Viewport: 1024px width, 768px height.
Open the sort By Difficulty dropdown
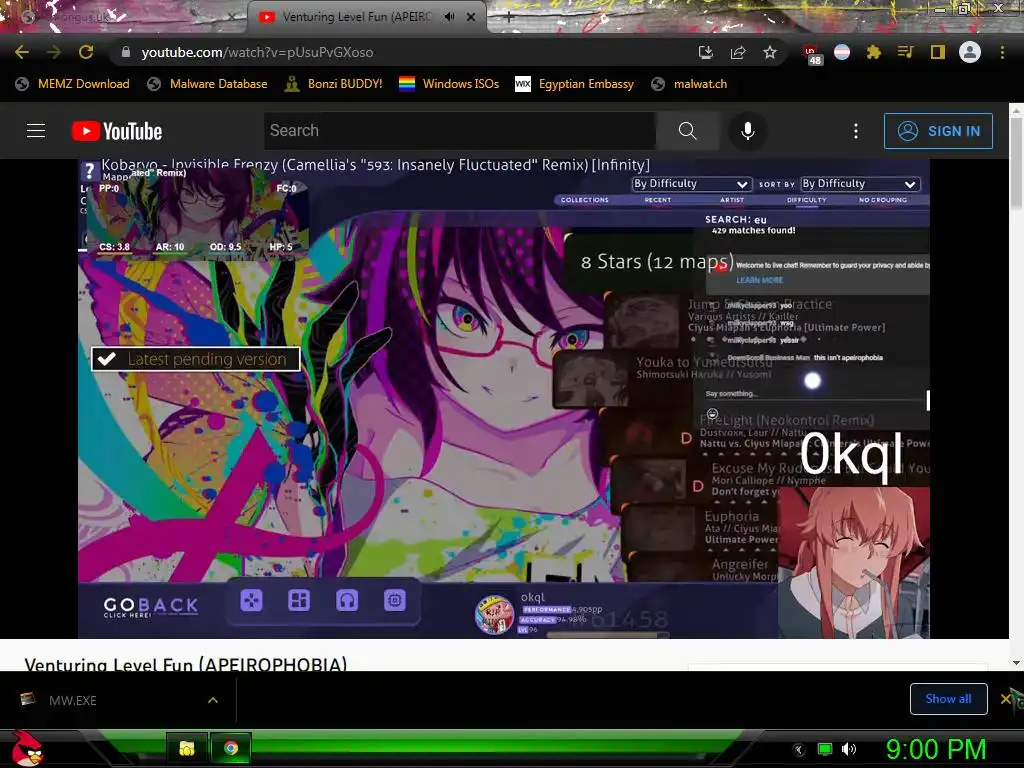(x=860, y=184)
